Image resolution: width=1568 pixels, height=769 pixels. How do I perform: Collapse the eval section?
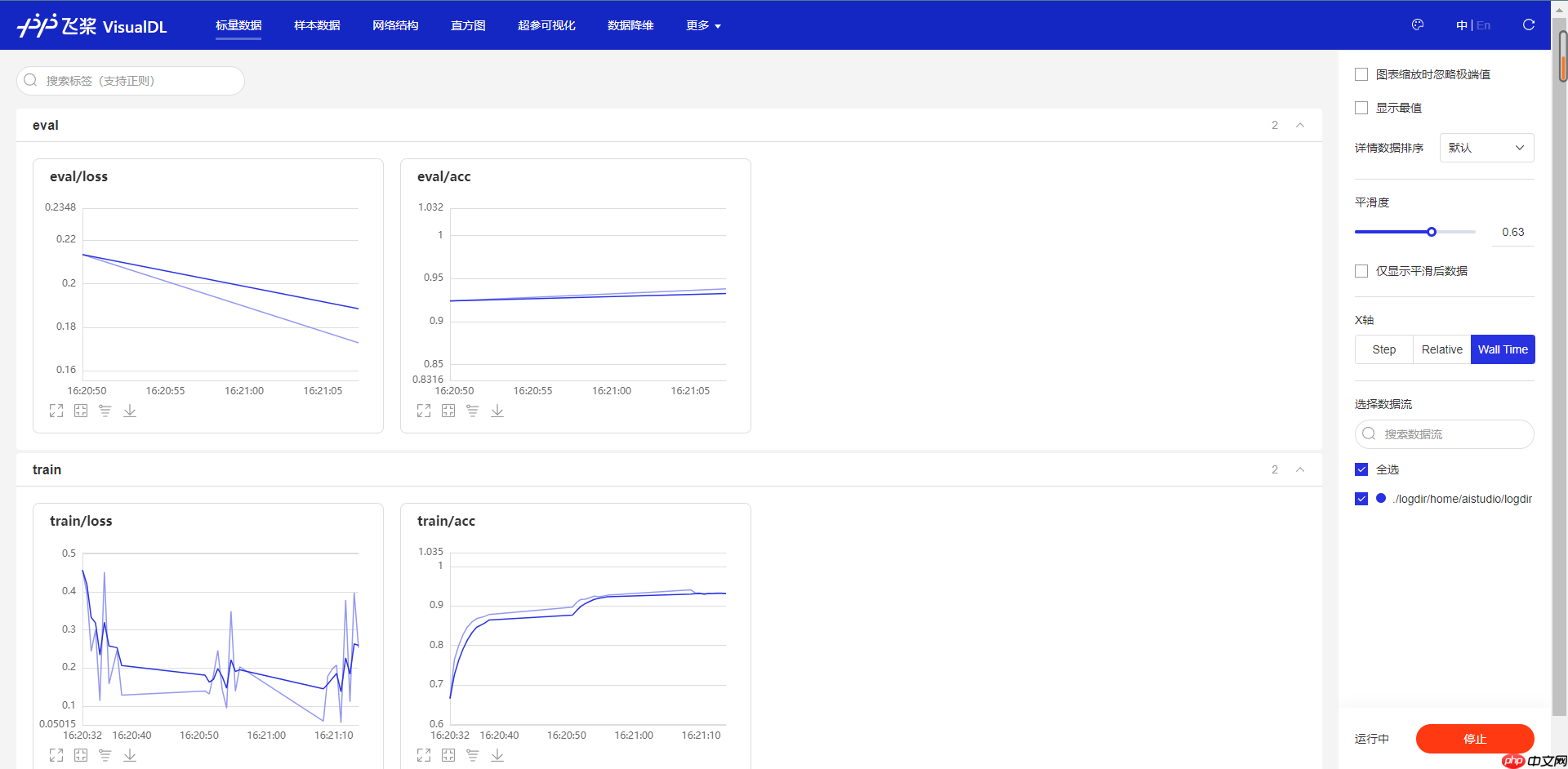point(1300,125)
